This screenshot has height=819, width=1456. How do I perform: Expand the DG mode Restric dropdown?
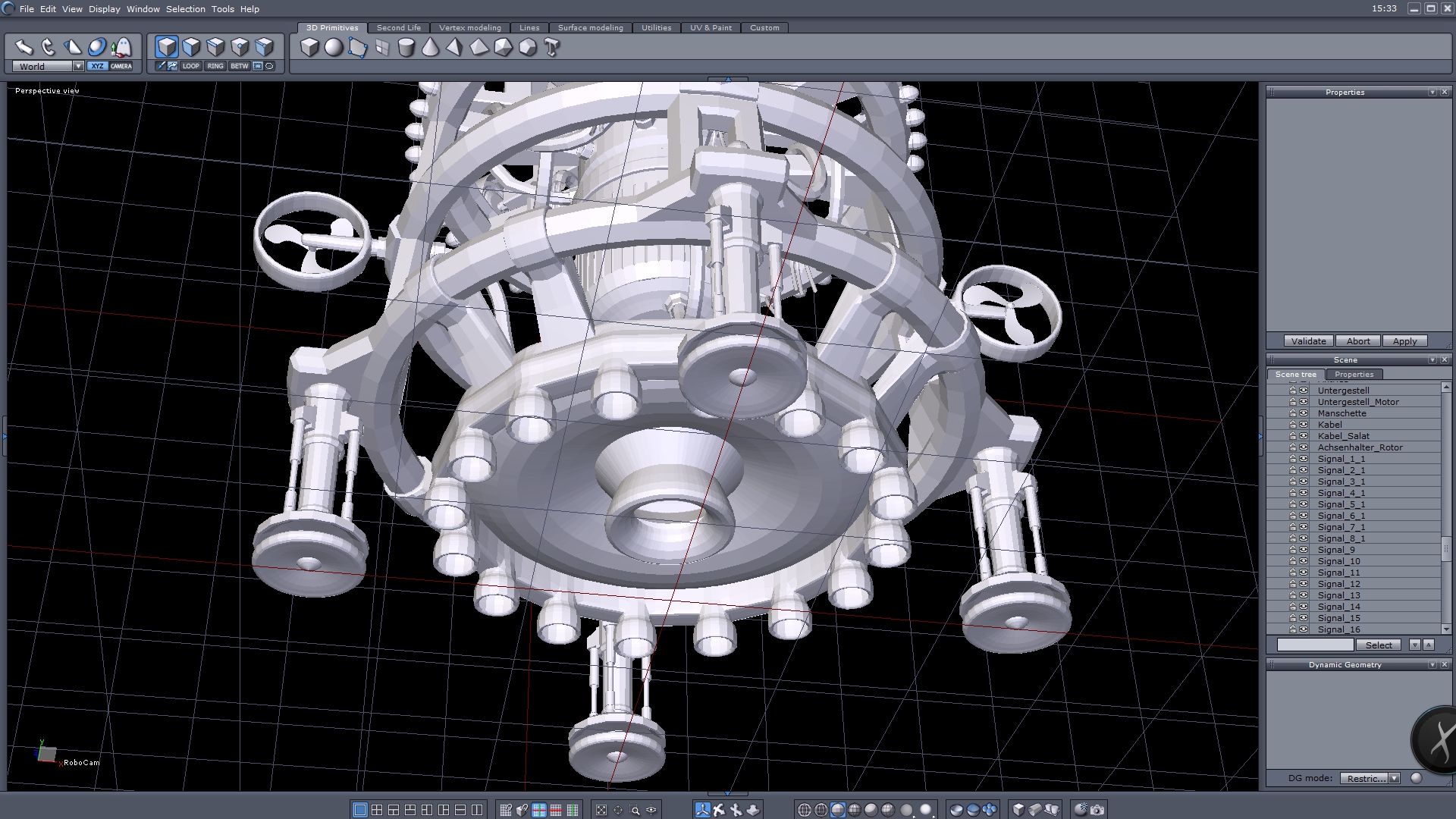point(1394,778)
